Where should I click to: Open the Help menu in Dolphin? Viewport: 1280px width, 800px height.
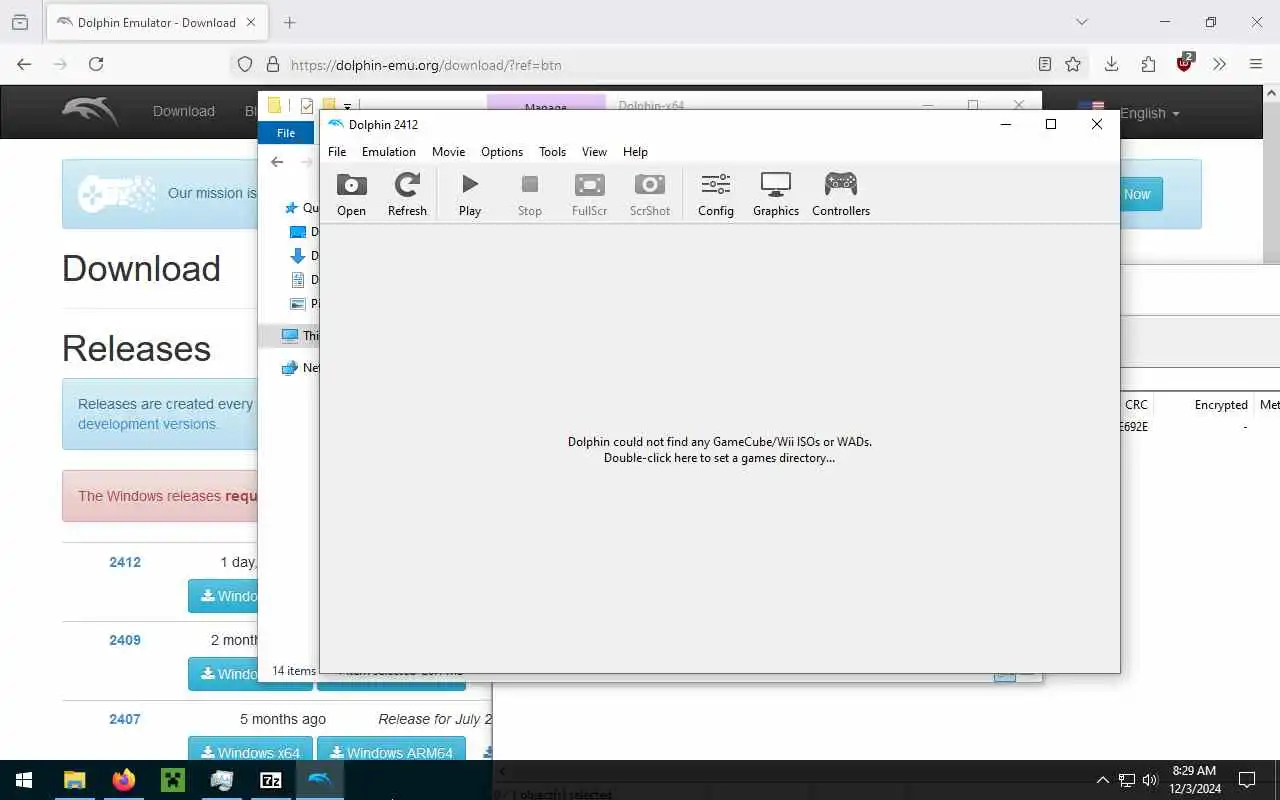click(x=635, y=152)
